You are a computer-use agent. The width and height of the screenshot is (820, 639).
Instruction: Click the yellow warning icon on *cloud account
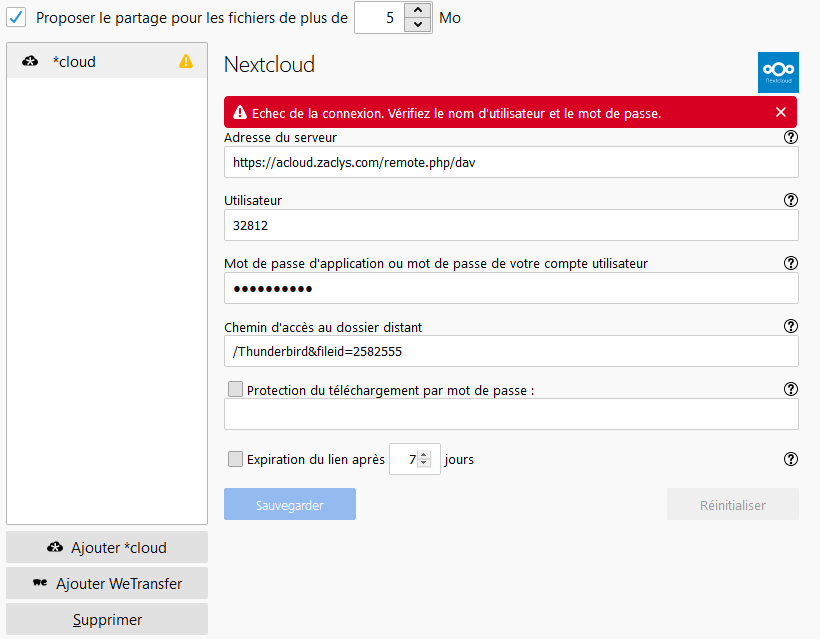(x=186, y=61)
